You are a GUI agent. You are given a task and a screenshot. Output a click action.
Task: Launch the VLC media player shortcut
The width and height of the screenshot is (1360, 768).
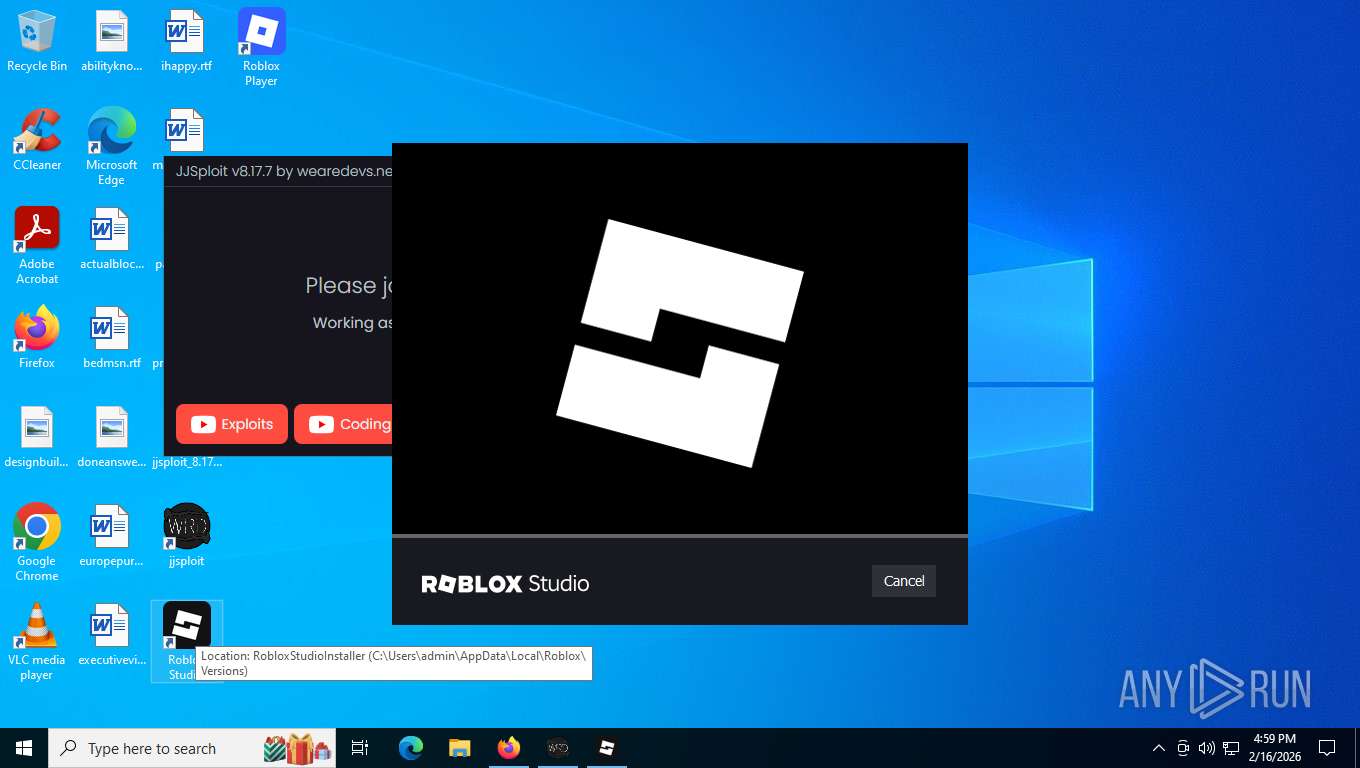pyautogui.click(x=37, y=642)
